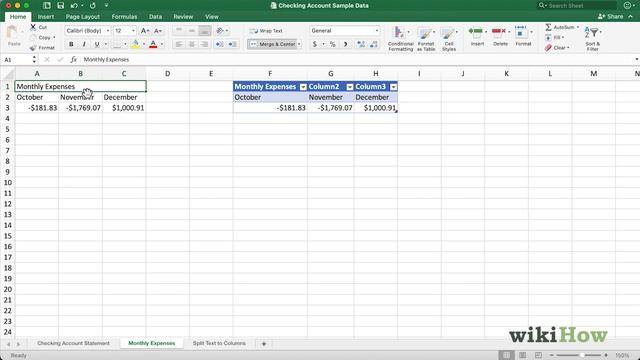Toggle bottom vertical alignment
The height and width of the screenshot is (360, 640).
pyautogui.click(x=204, y=31)
